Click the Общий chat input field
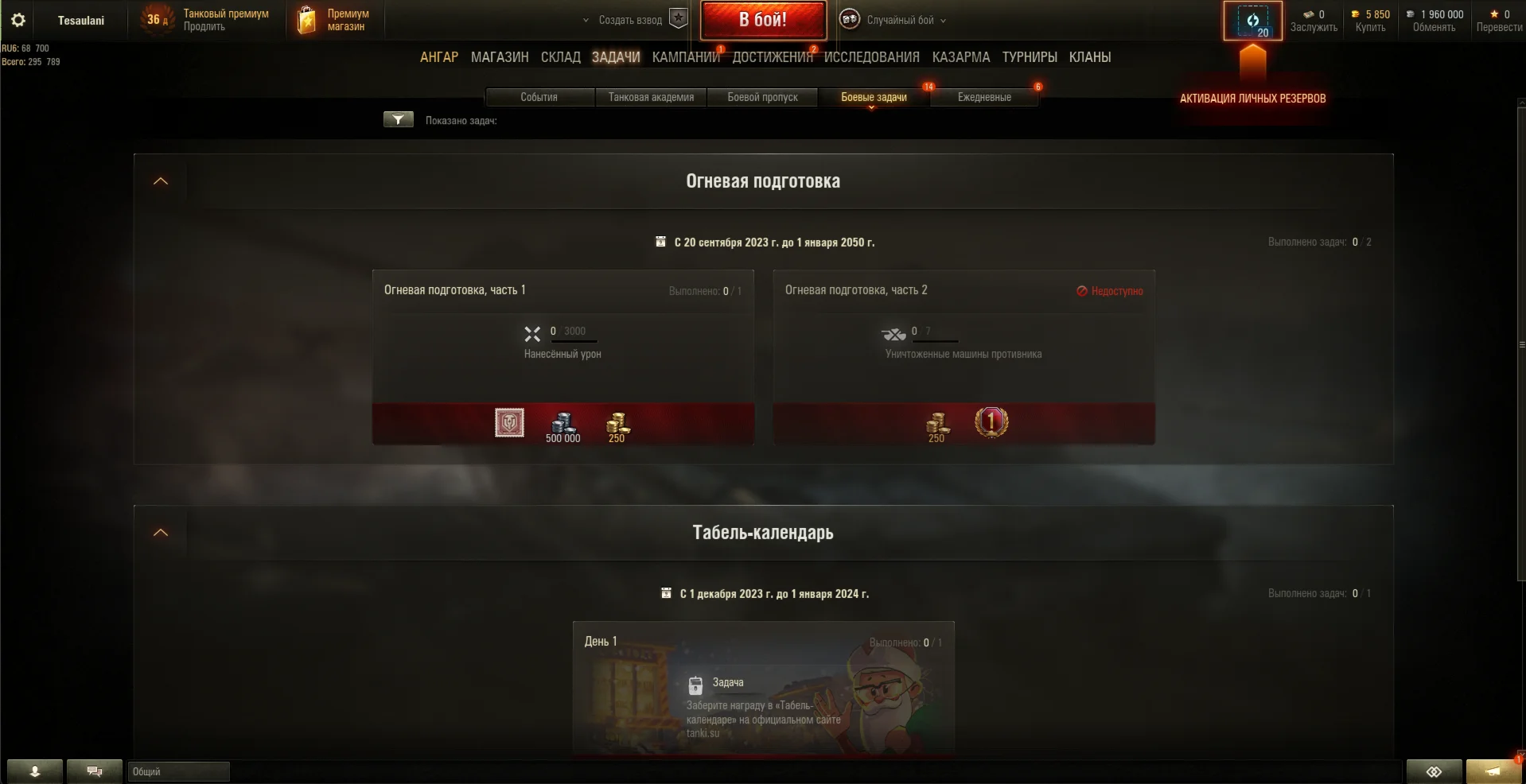The width and height of the screenshot is (1526, 784). [179, 771]
